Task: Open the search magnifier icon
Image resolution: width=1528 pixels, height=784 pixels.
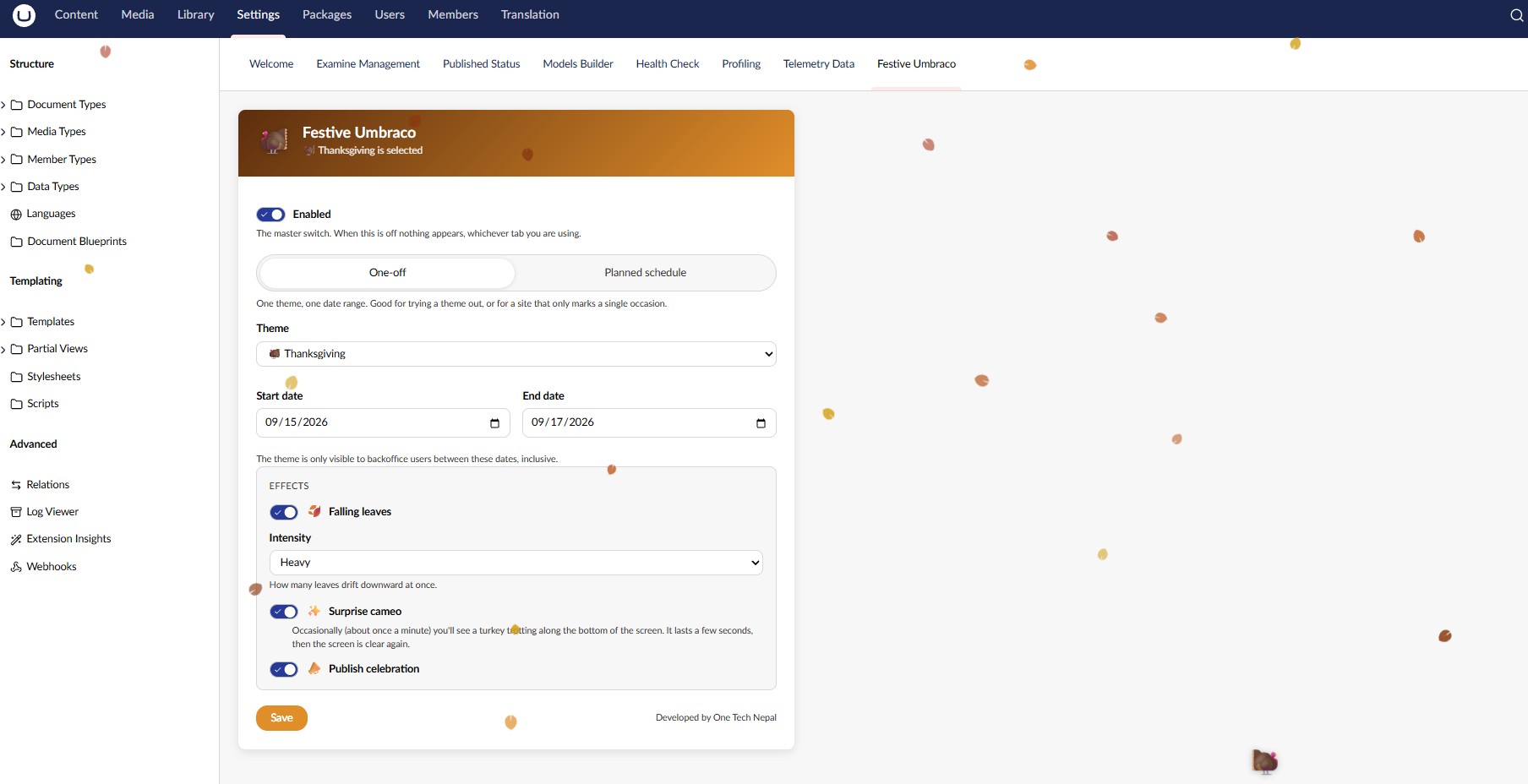Action: pyautogui.click(x=1516, y=15)
